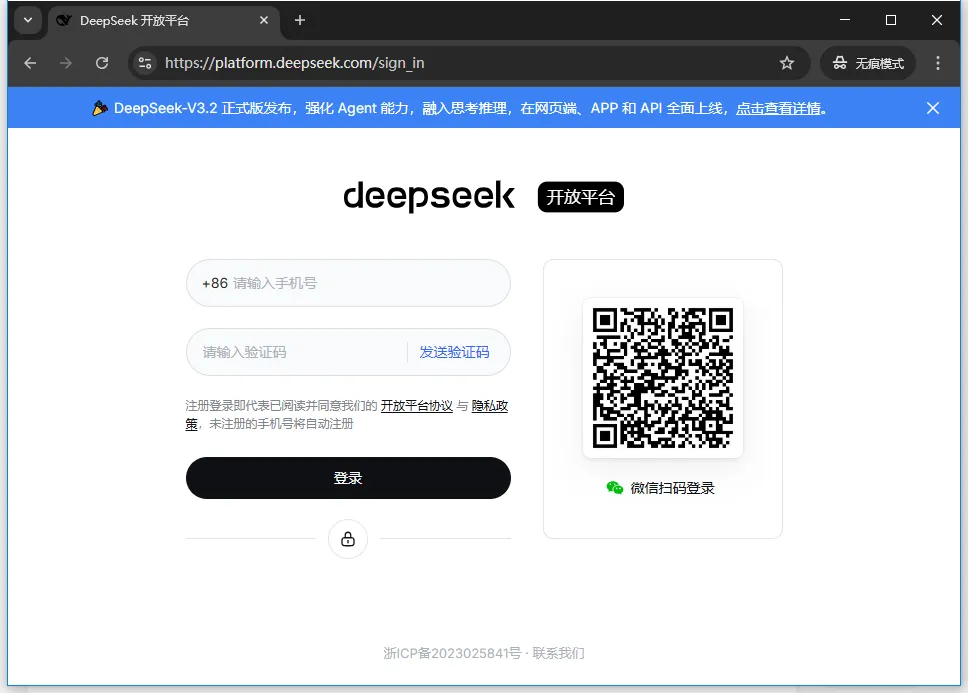Click the 登录 login button
Screen dimensions: 968x693
point(348,478)
